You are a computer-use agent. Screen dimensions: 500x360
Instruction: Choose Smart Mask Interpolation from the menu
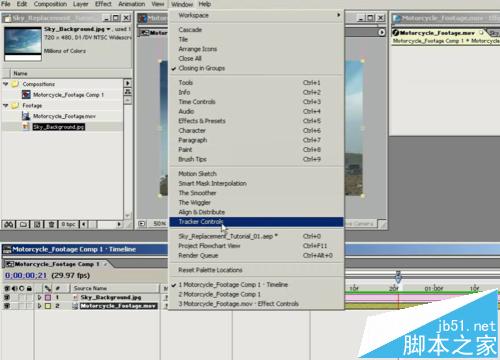coord(257,183)
